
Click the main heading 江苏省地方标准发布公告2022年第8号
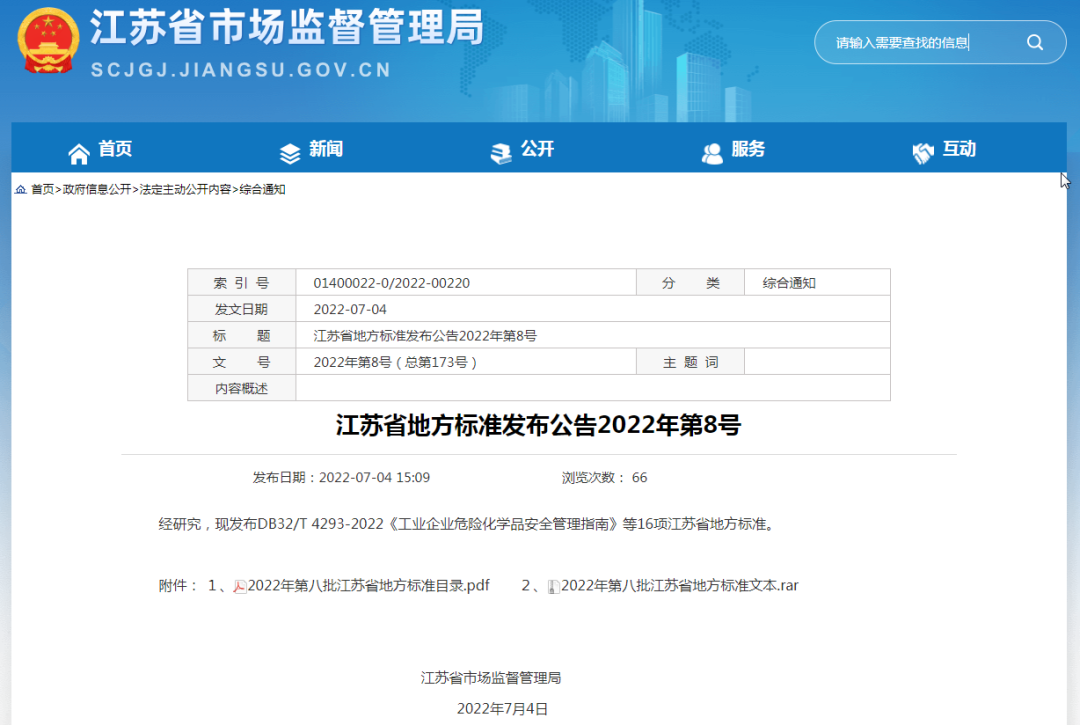(538, 425)
